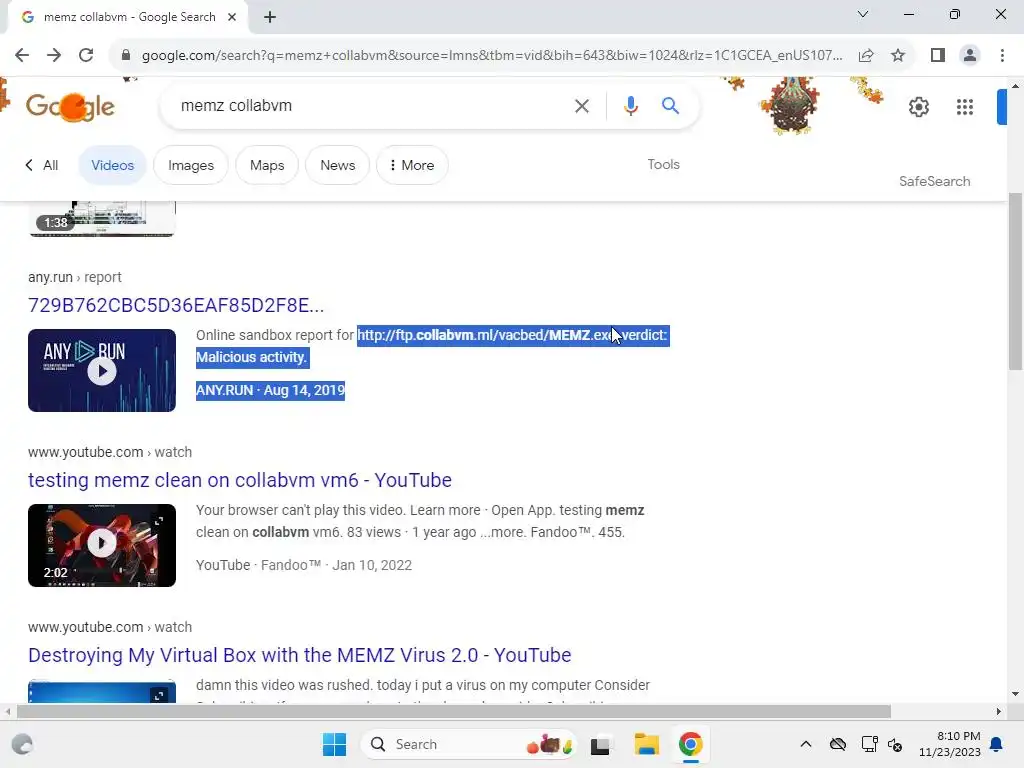Open the network display tray icon
The image size is (1024, 768).
point(869,744)
